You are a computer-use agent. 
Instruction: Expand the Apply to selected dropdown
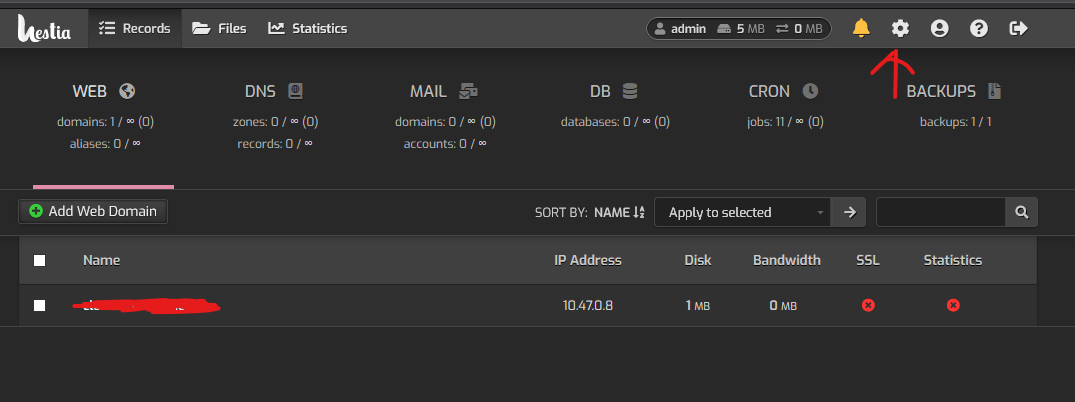point(742,212)
